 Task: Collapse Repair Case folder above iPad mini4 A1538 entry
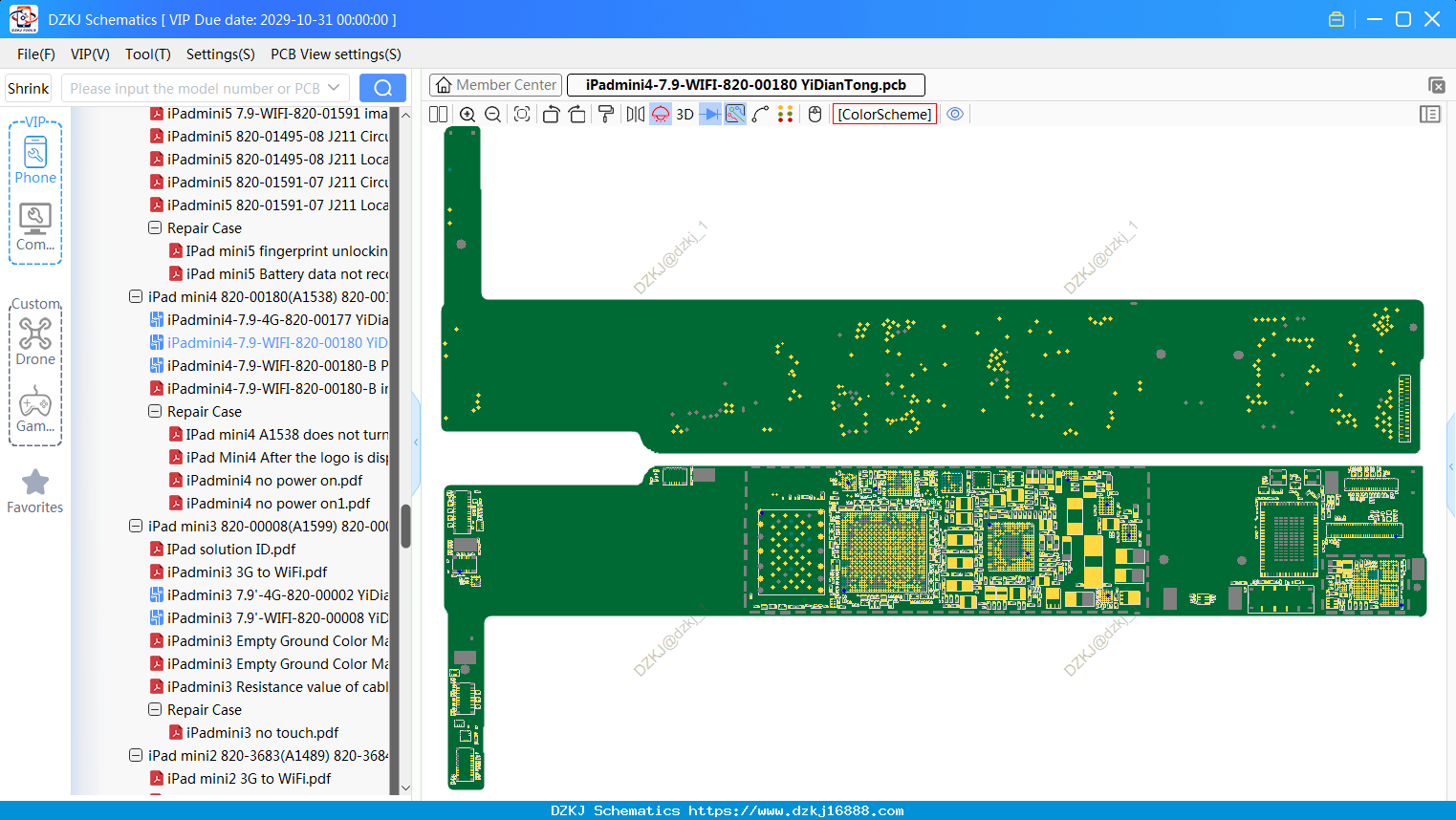click(155, 412)
